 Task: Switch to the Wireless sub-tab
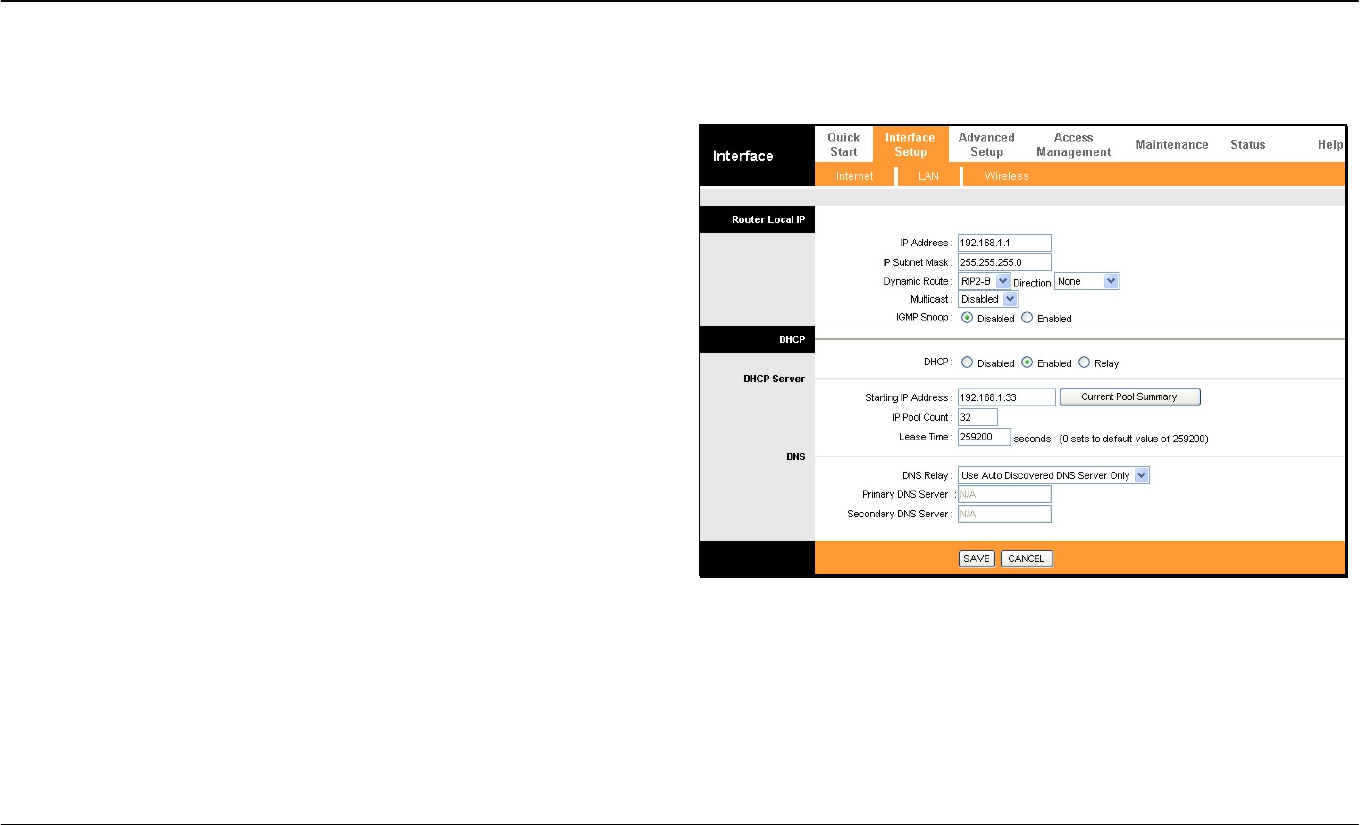pos(1006,176)
